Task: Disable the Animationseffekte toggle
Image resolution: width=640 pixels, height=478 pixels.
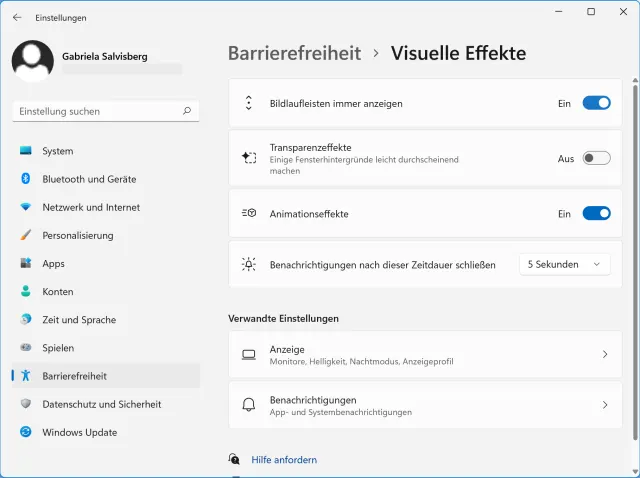Action: click(x=596, y=213)
